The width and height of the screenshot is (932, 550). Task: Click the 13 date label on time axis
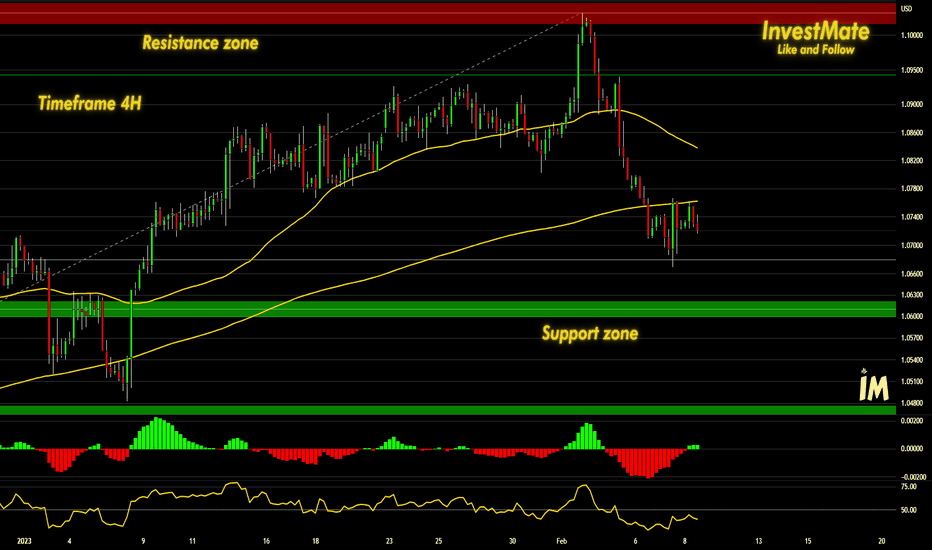(x=758, y=541)
